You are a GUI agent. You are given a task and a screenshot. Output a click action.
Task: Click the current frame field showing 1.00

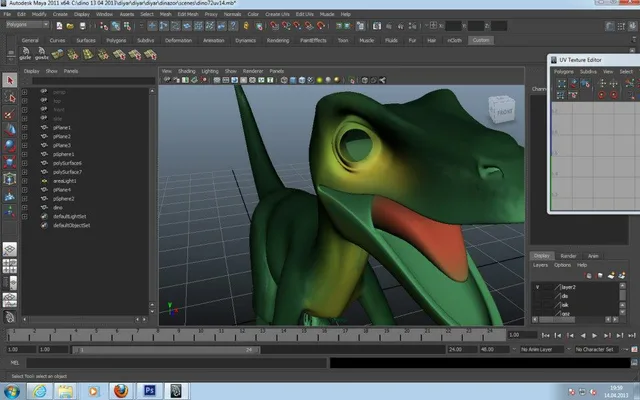pyautogui.click(x=522, y=335)
